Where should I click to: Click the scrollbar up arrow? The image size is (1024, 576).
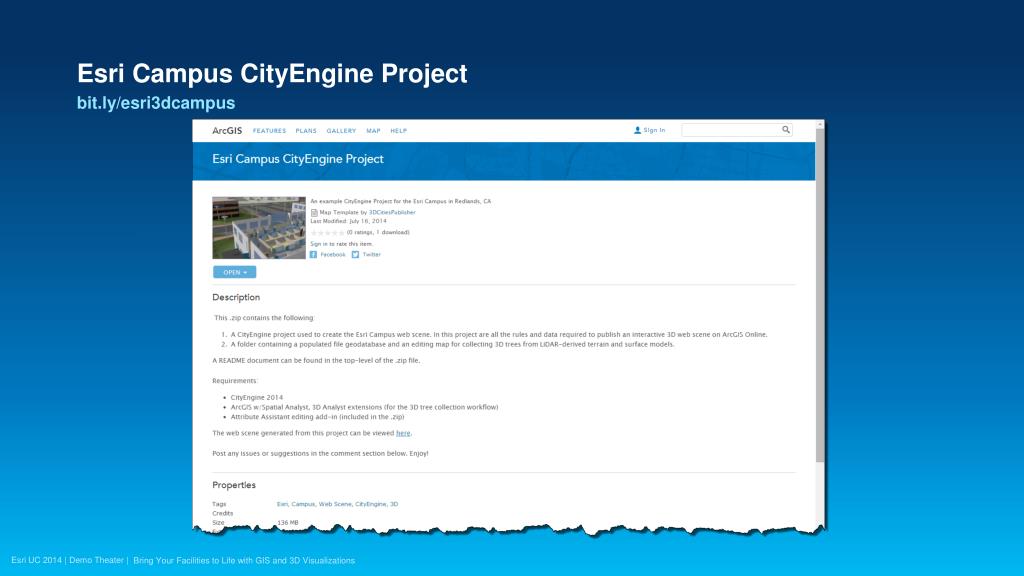click(x=820, y=124)
